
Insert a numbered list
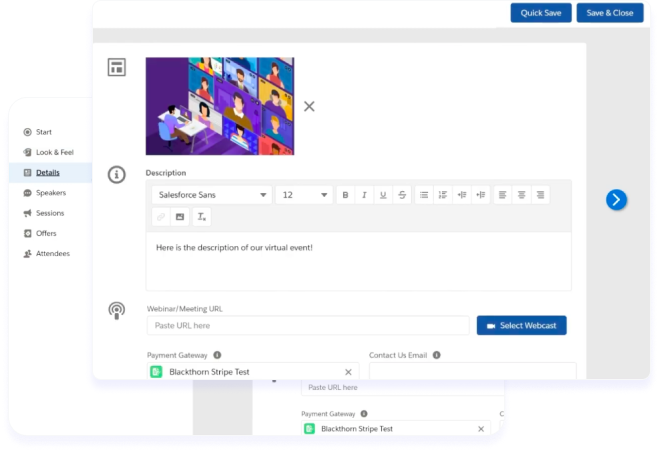[x=443, y=195]
